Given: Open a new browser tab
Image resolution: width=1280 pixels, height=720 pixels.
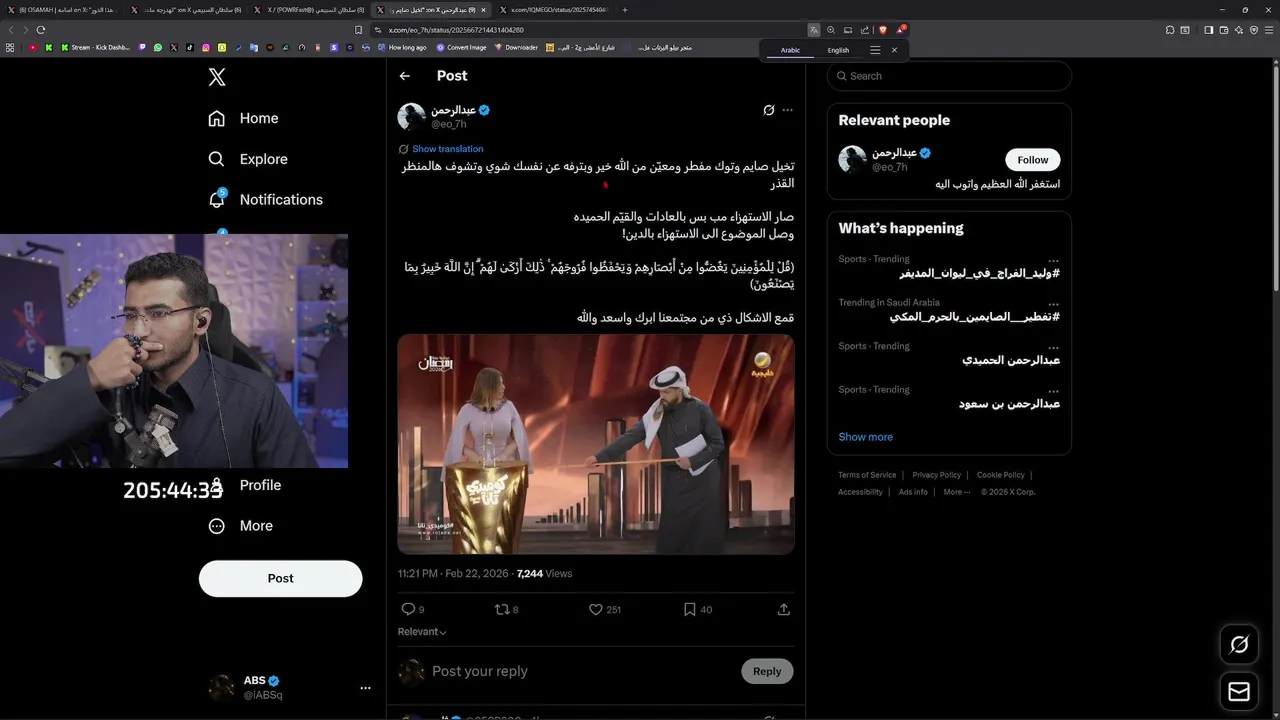Looking at the screenshot, I should click(625, 10).
